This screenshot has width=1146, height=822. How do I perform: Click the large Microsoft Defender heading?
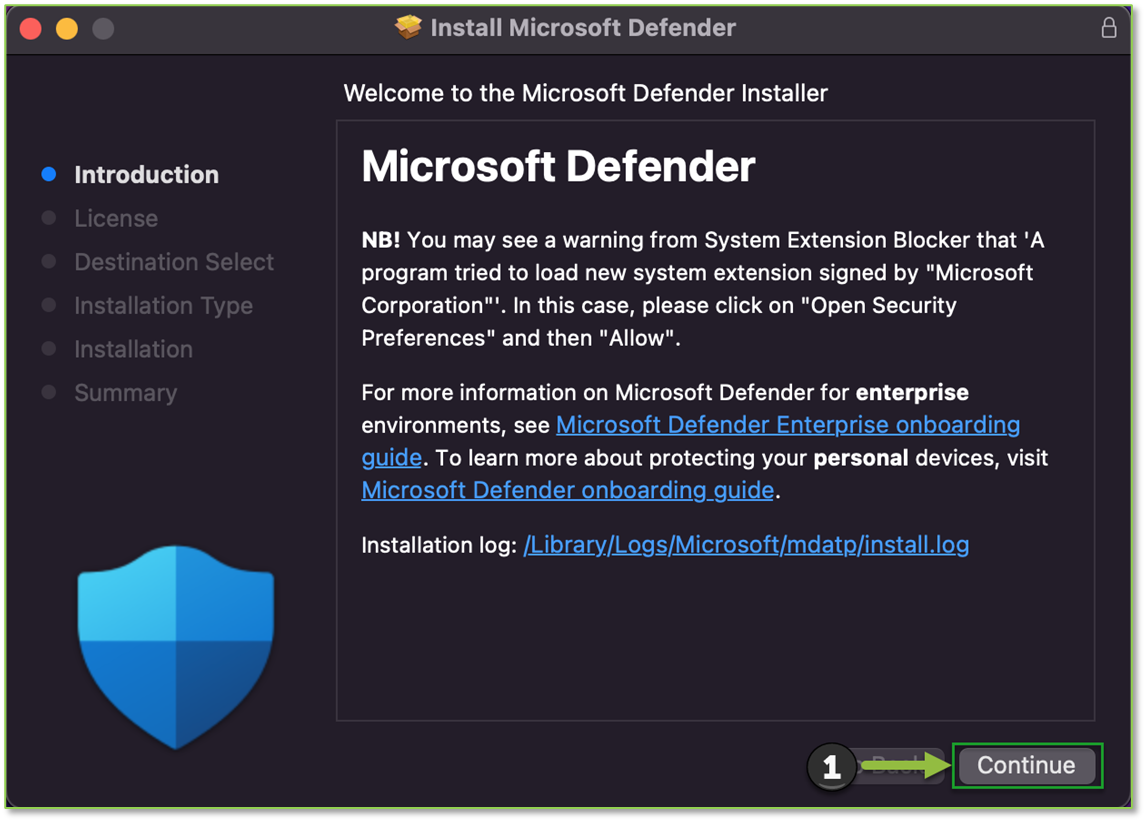[x=558, y=167]
